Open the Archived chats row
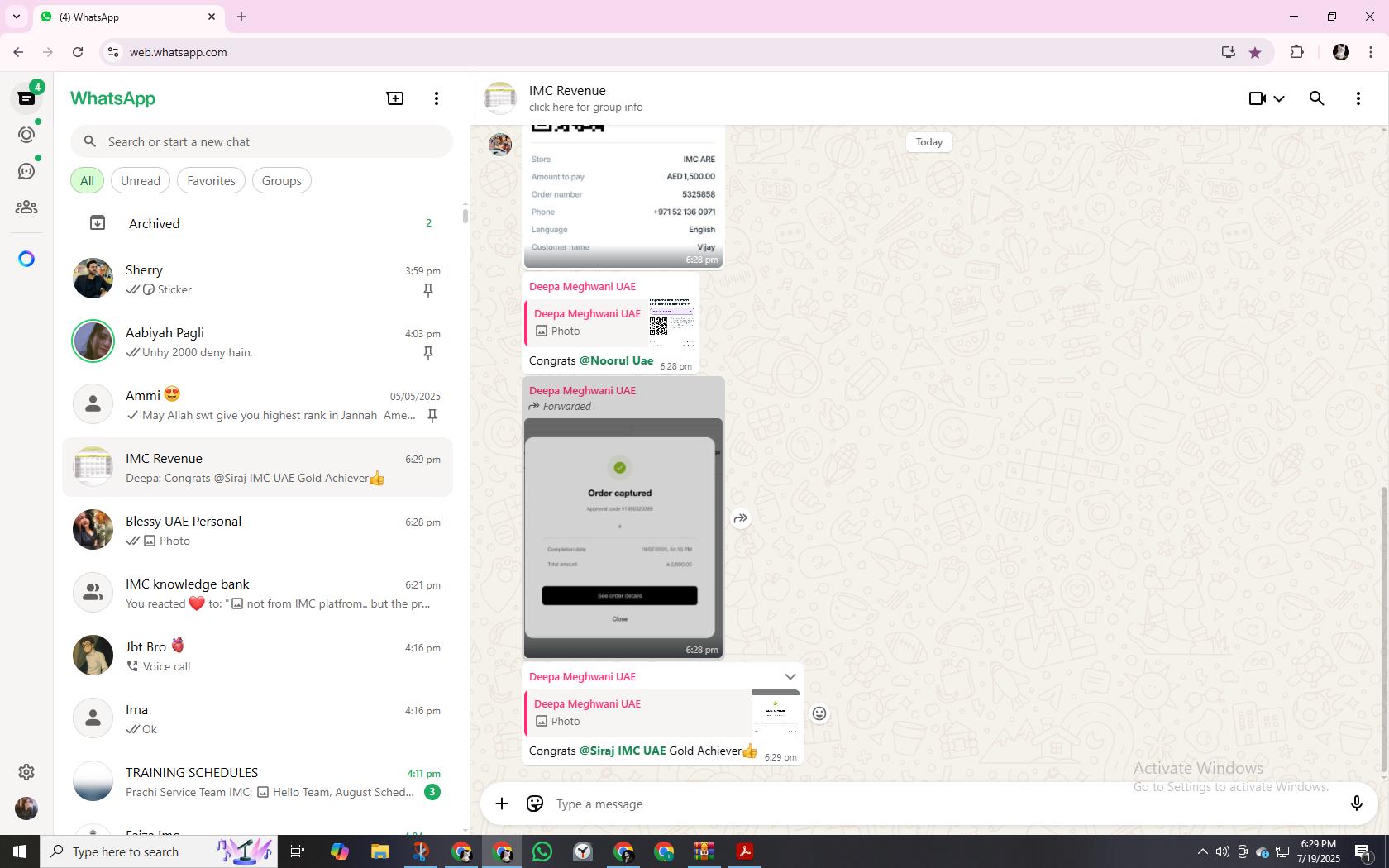1389x868 pixels. click(258, 223)
